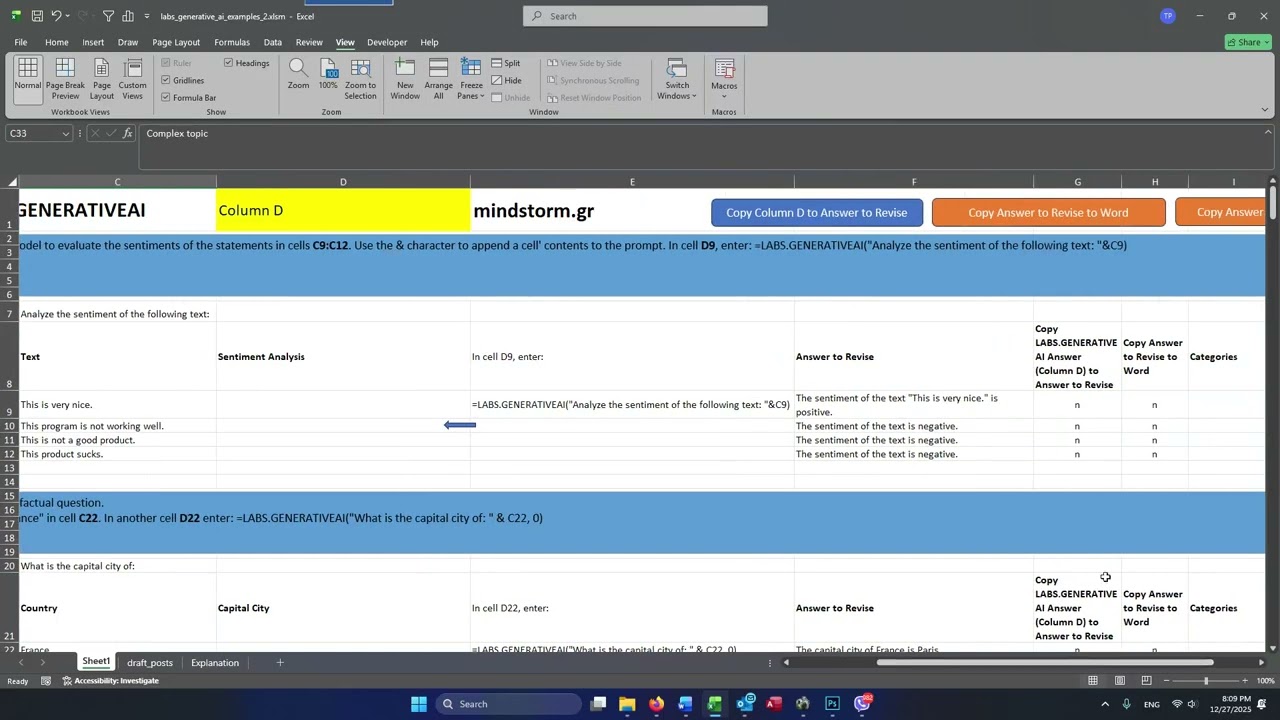Click Zoom to Selection
The width and height of the screenshot is (1280, 720).
pyautogui.click(x=360, y=79)
